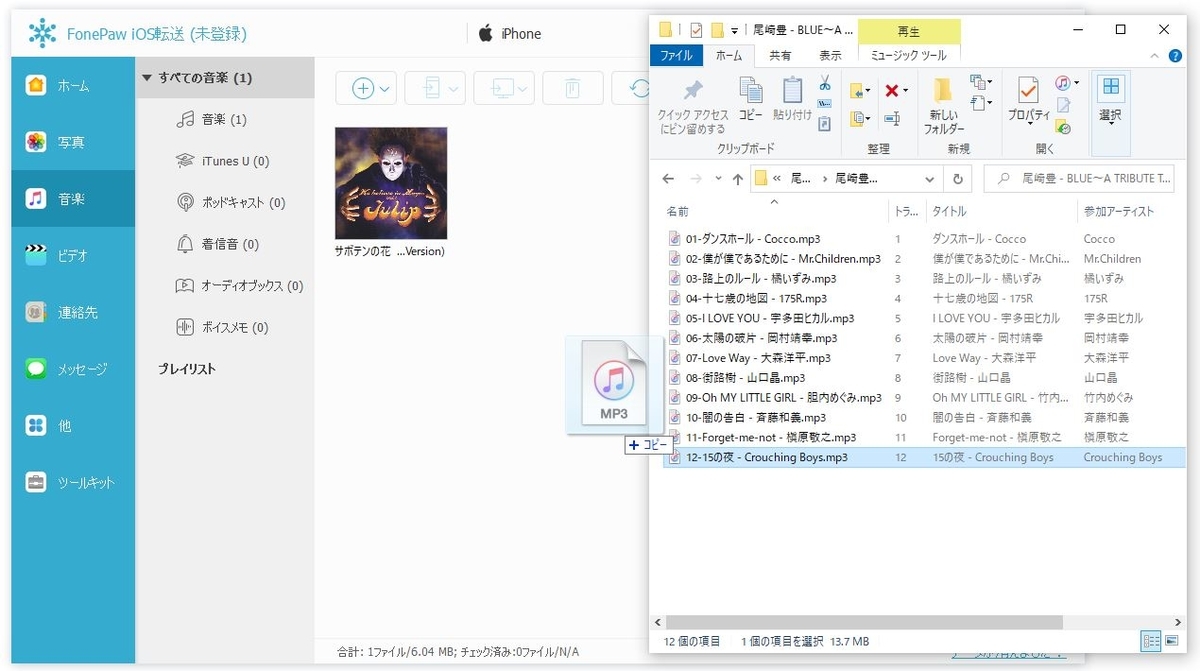Click 新しいフォルダー in the ribbon
1200x671 pixels.
944,107
